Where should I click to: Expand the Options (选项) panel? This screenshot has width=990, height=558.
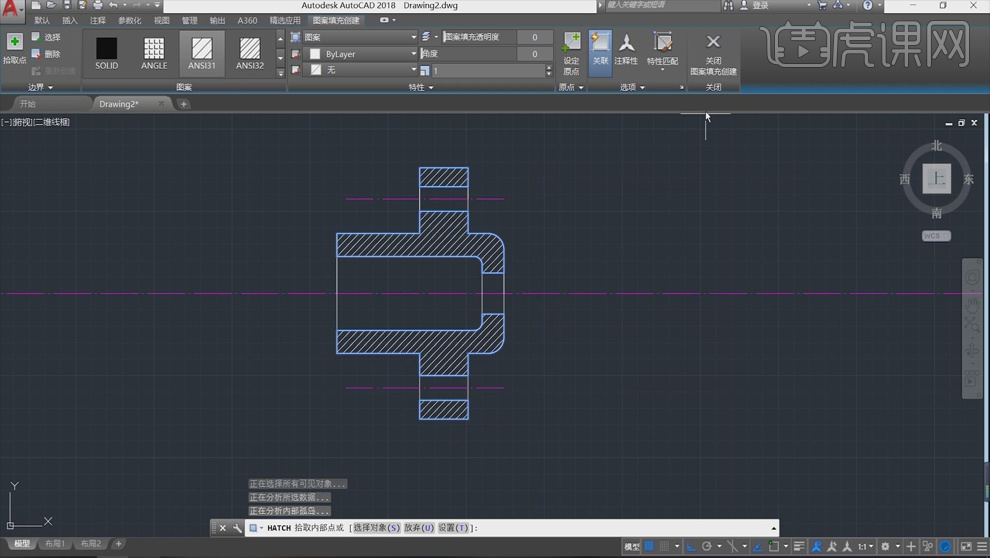click(632, 87)
